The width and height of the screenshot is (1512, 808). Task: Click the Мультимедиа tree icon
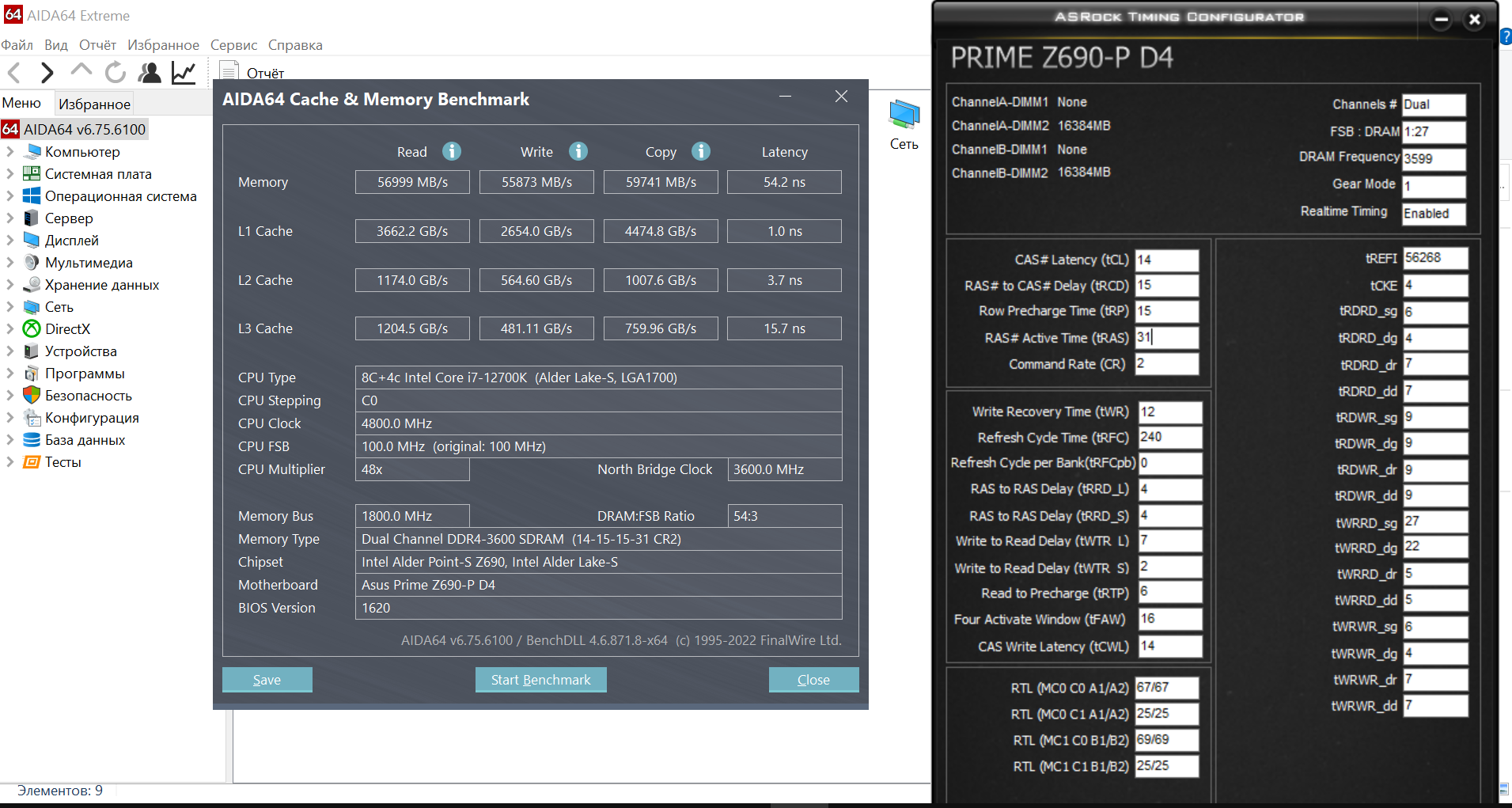pos(32,263)
